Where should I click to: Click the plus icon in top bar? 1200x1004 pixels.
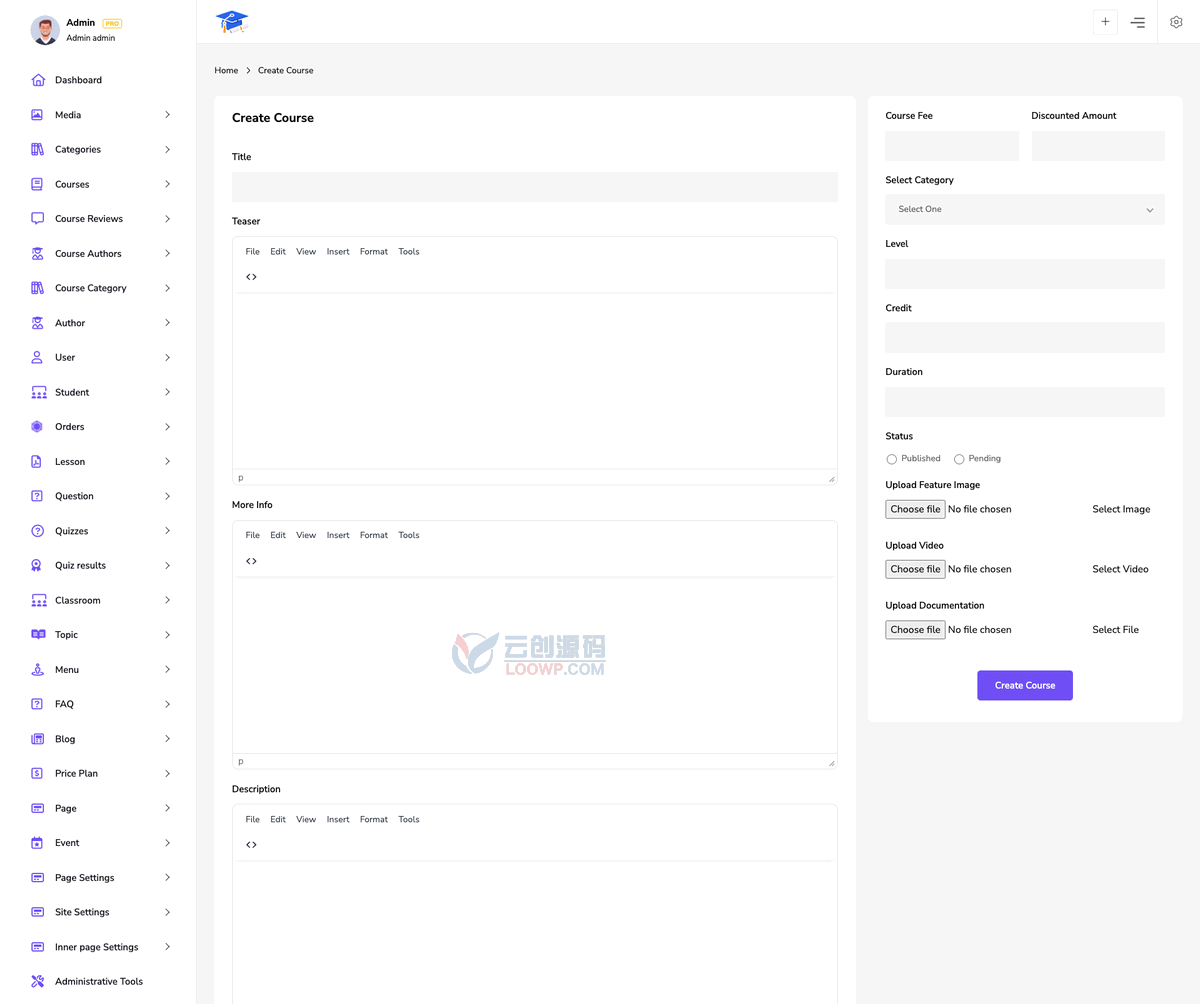pyautogui.click(x=1105, y=22)
